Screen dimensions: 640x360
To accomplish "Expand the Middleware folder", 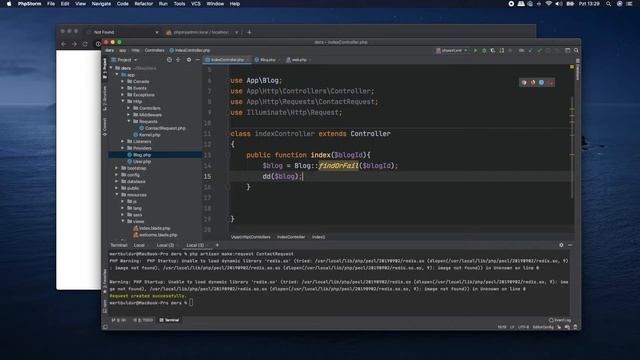I will coord(129,115).
